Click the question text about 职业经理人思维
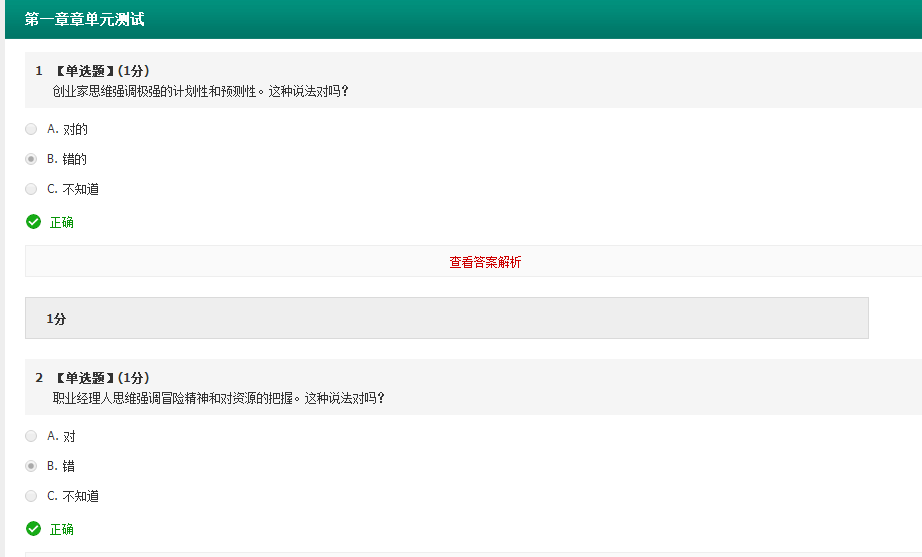This screenshot has height=557, width=922. (218, 398)
